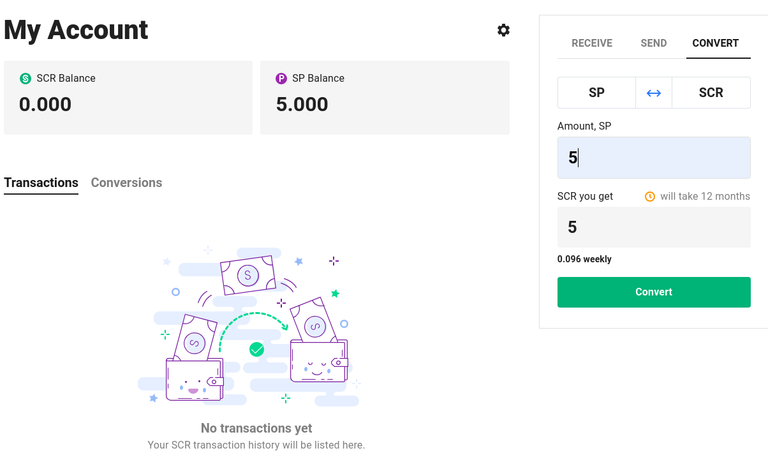768x471 pixels.
Task: Switch to the Receive tab
Action: [x=591, y=44]
